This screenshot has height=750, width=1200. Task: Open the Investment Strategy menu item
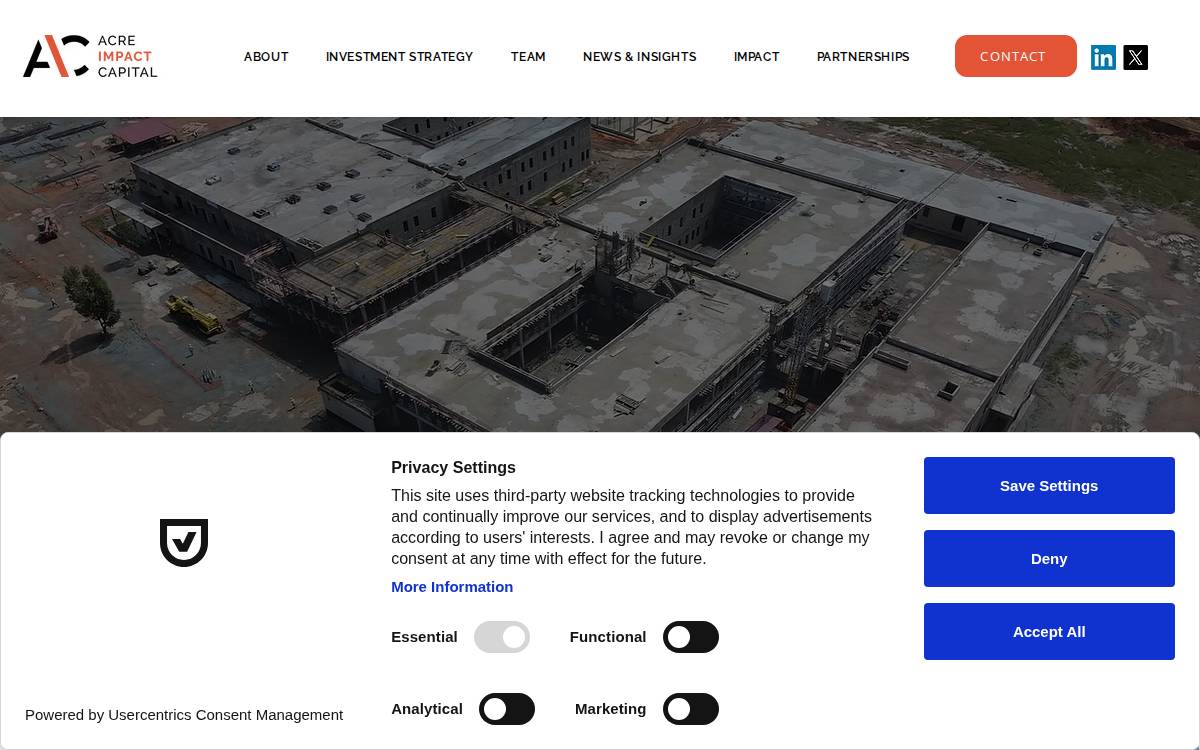pyautogui.click(x=399, y=57)
